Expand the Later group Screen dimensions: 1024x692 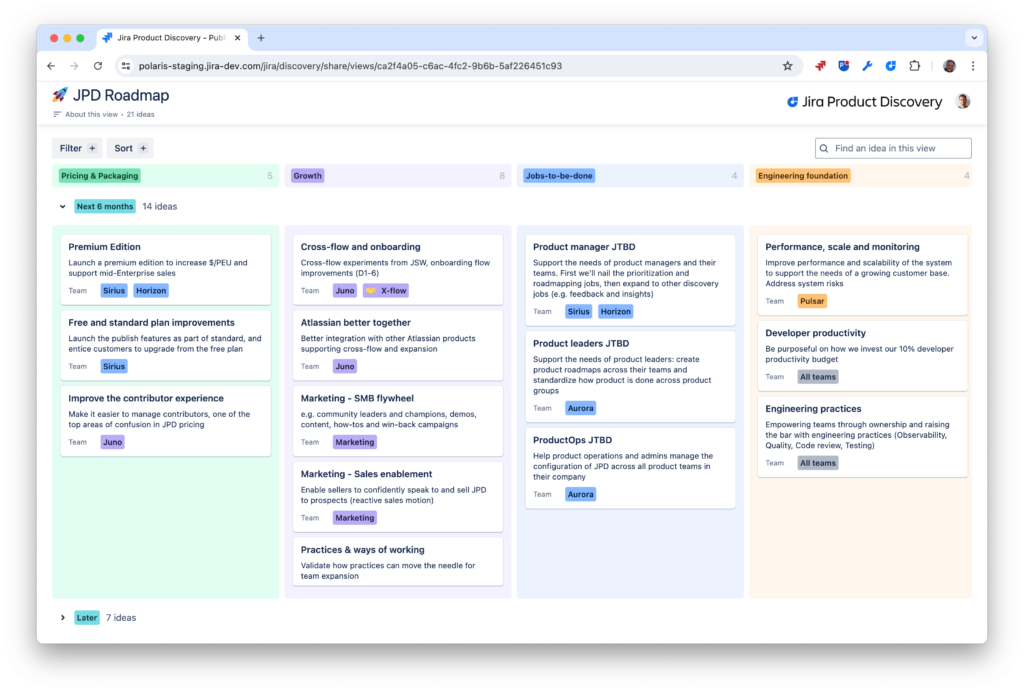[63, 618]
